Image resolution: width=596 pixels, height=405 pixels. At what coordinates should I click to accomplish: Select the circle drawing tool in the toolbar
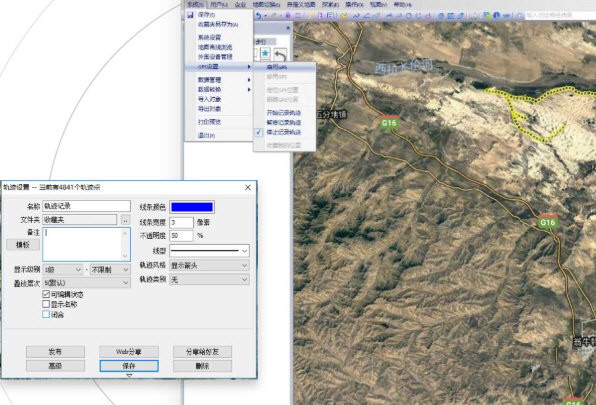click(x=409, y=16)
